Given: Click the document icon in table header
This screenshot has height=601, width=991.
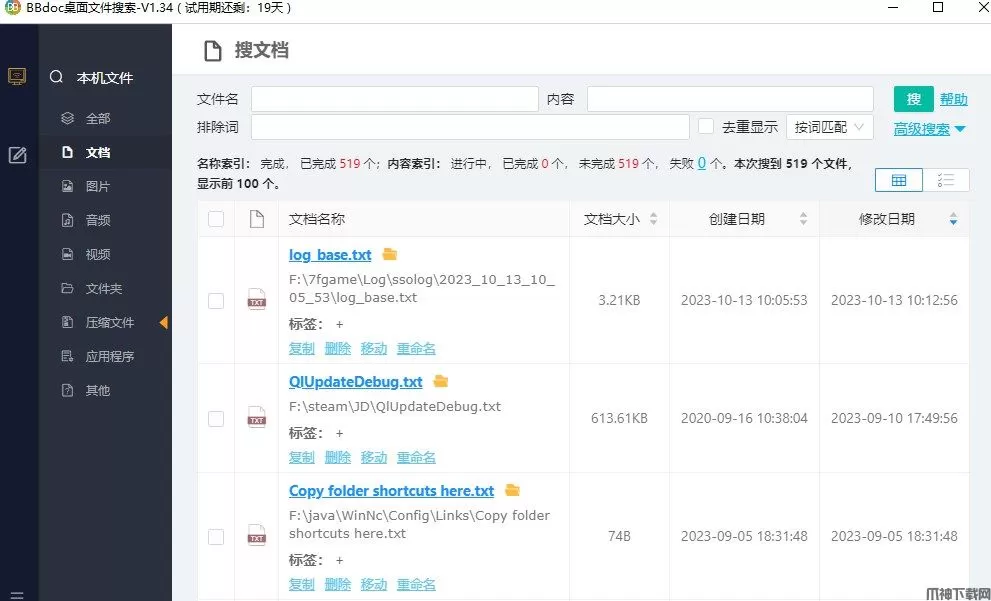Looking at the screenshot, I should click(x=257, y=219).
